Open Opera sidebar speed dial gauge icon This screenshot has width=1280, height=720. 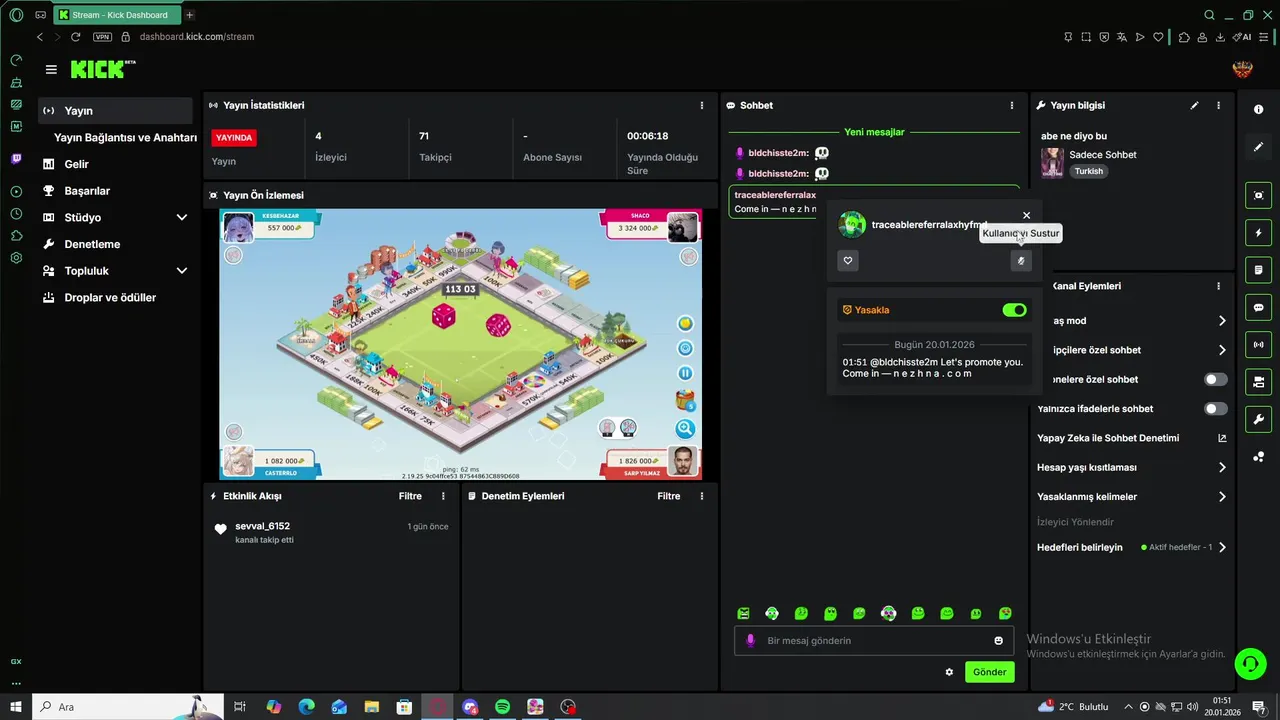pos(16,60)
